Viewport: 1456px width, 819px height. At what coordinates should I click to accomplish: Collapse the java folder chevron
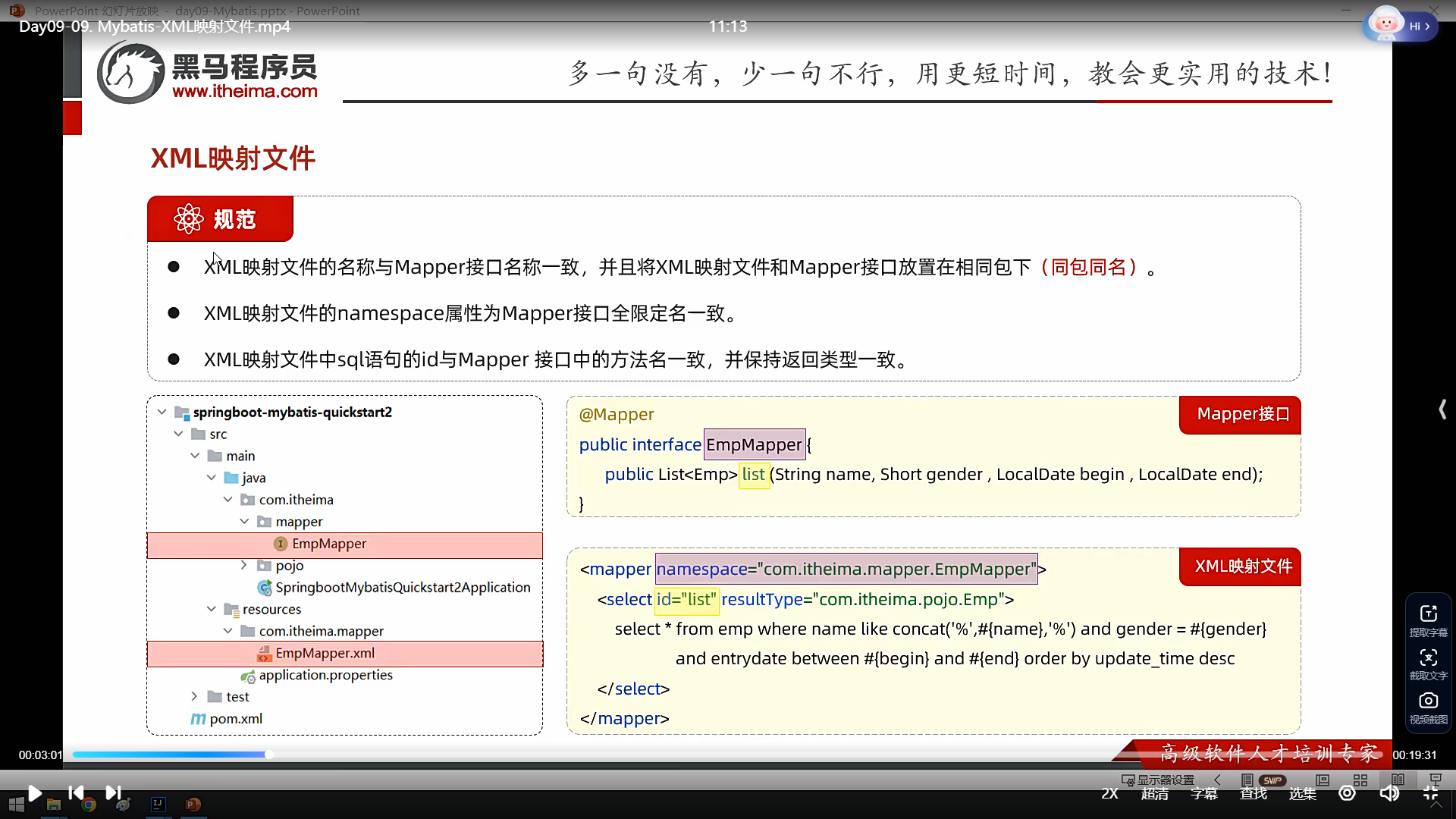point(212,478)
